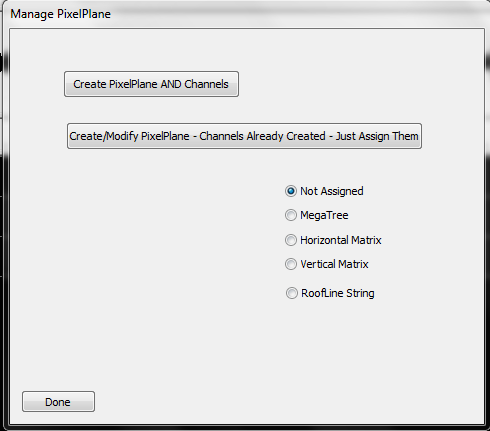This screenshot has width=490, height=431.
Task: Select the Horizontal Matrix radio button
Action: click(333, 240)
